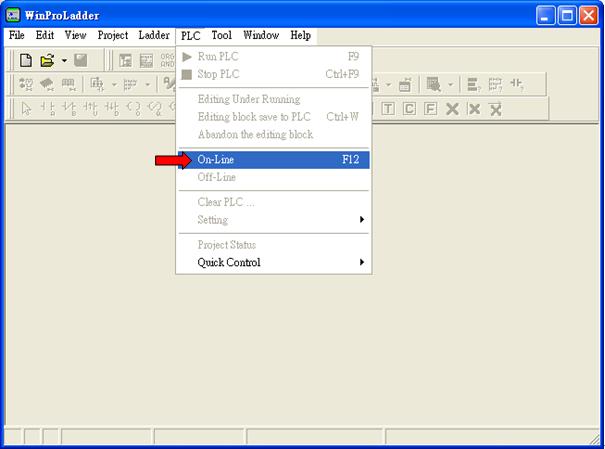Click the Save diskette icon
Image resolution: width=605 pixels, height=449 pixels.
click(x=81, y=60)
